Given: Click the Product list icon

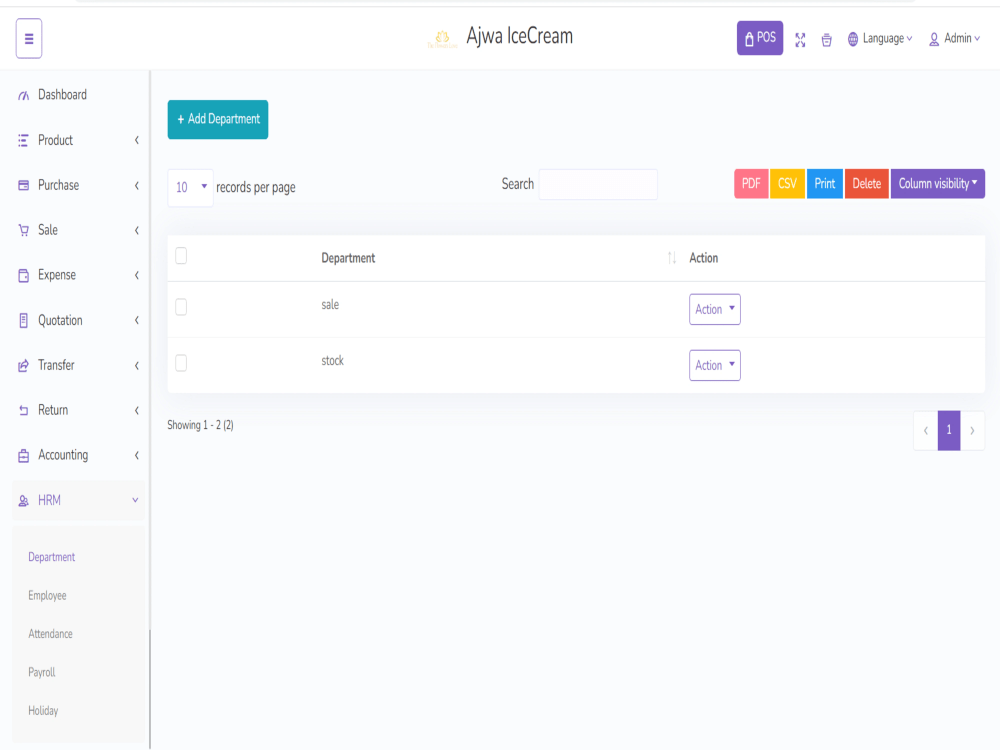Looking at the screenshot, I should point(24,140).
